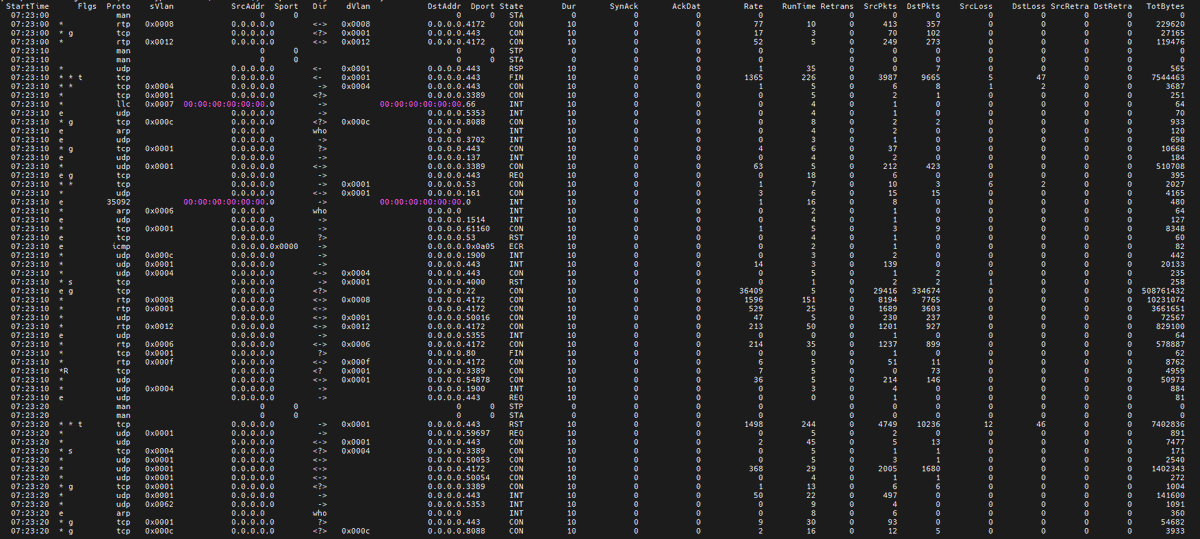Click the dVlan column header
Screen dimensions: 1200x539
[x=359, y=6]
